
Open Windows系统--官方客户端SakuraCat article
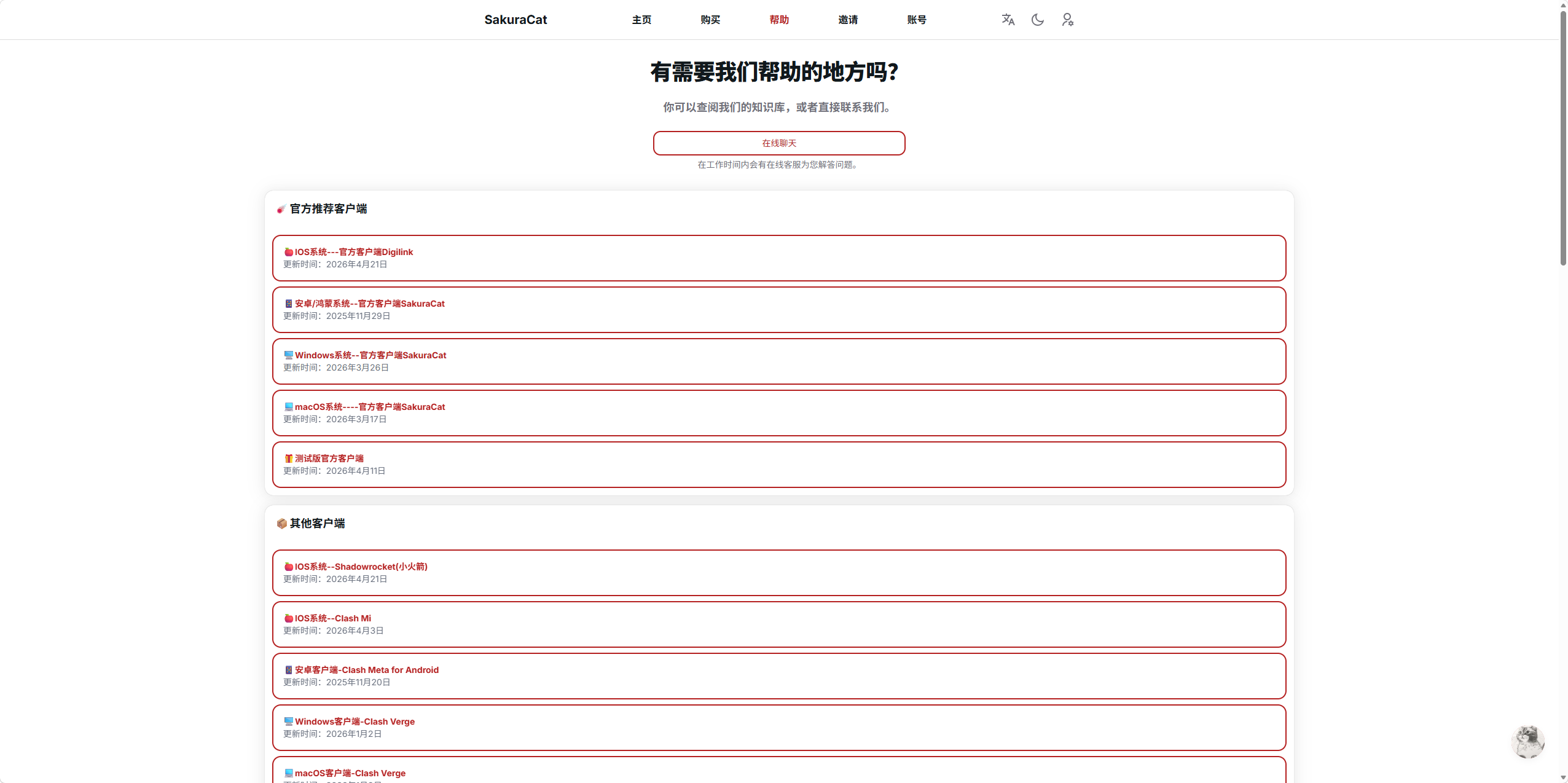pyautogui.click(x=779, y=361)
